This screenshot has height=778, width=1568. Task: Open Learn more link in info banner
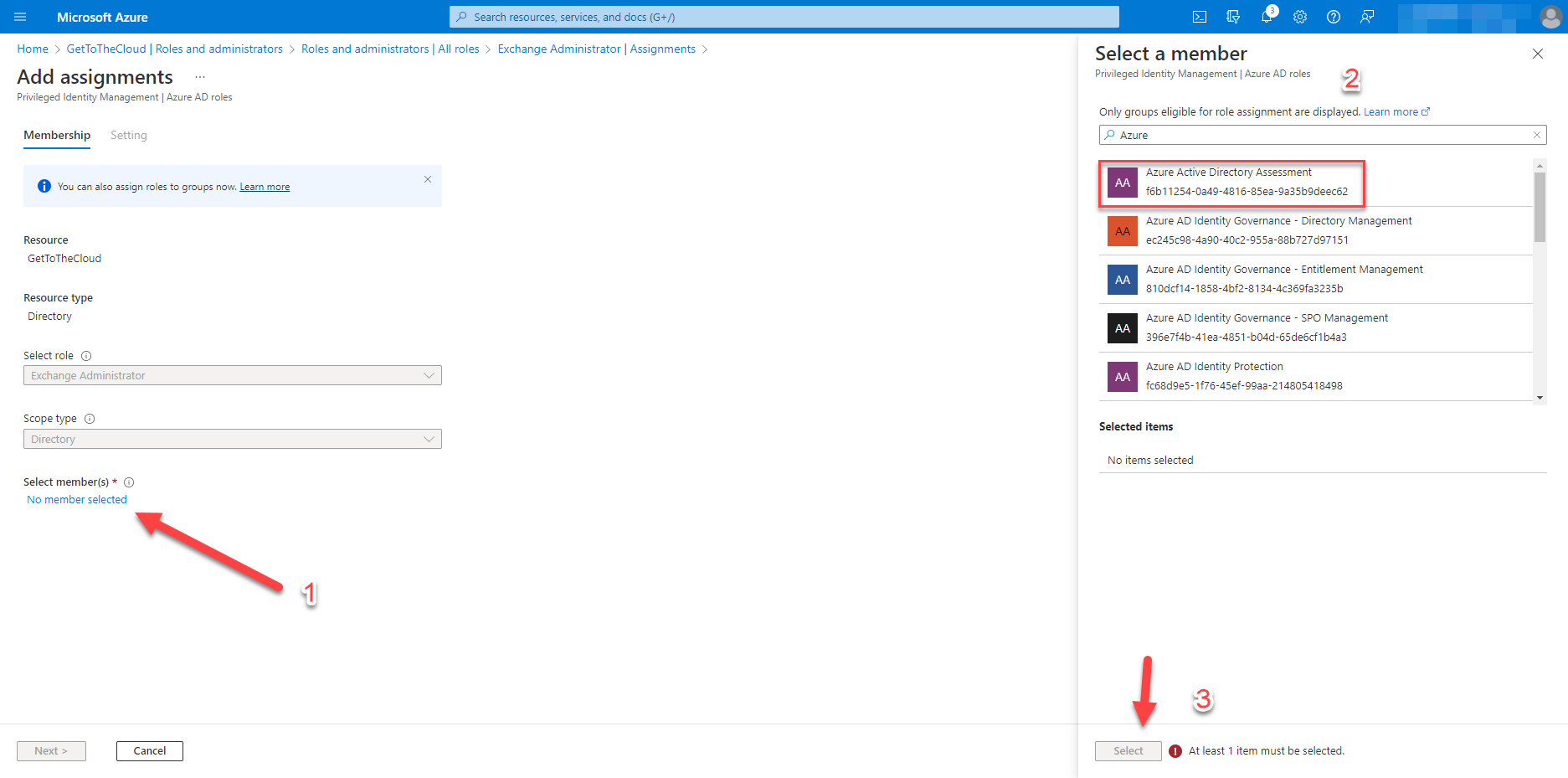pyautogui.click(x=265, y=187)
